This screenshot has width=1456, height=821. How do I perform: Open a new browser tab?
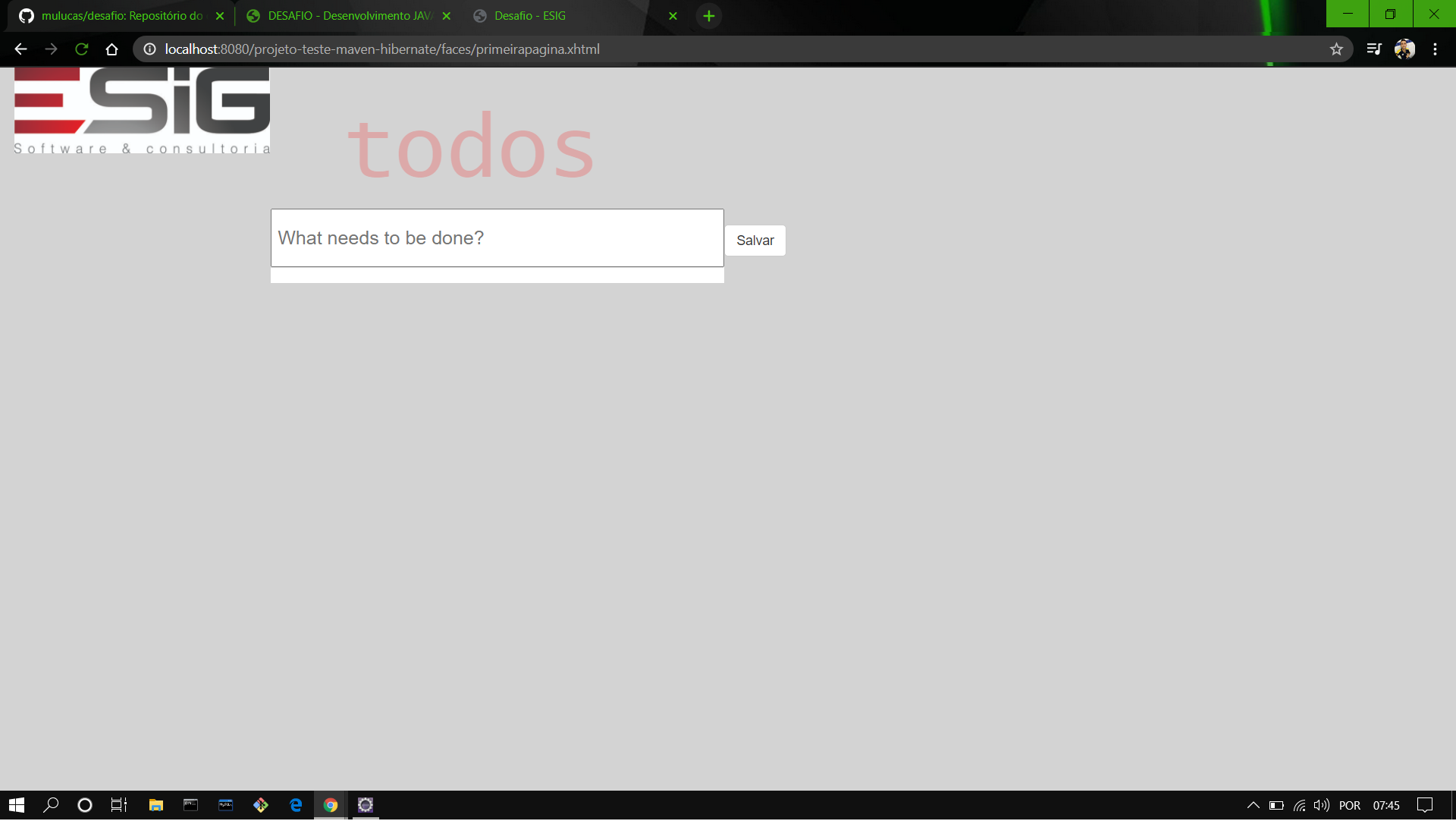708,15
